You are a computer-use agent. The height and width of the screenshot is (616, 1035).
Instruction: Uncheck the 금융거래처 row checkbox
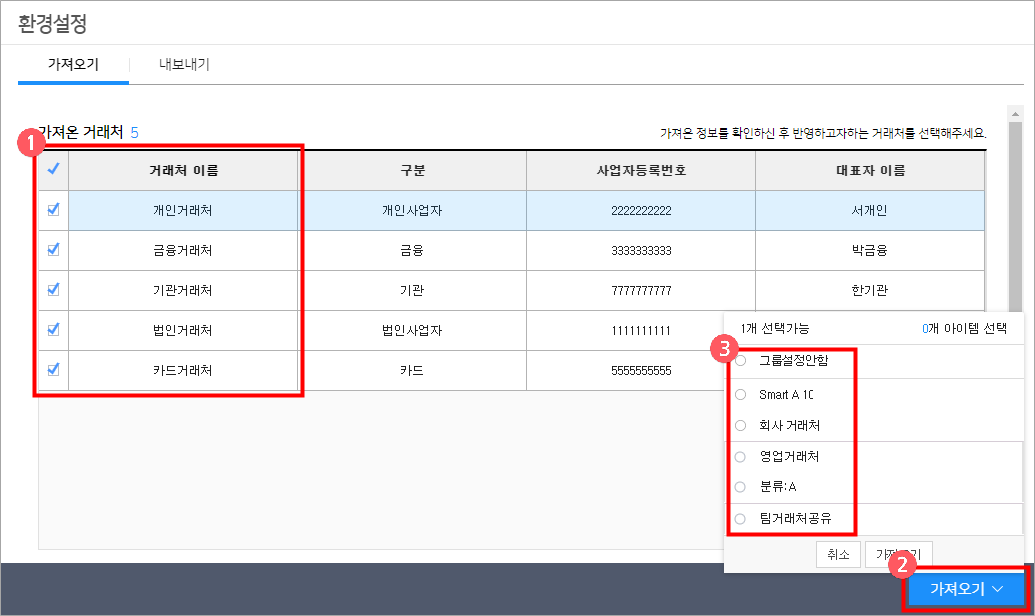54,250
